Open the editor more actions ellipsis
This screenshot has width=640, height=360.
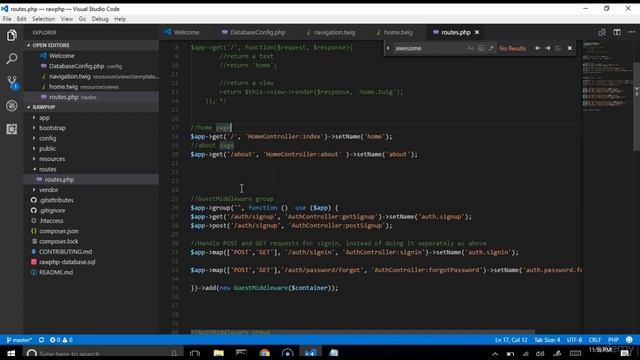tap(631, 32)
